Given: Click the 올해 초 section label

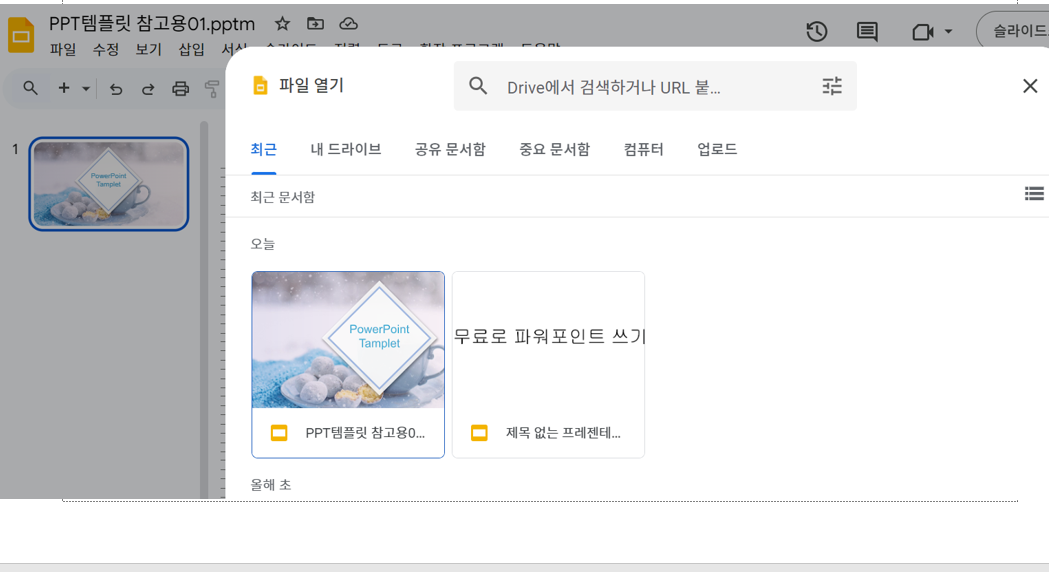Looking at the screenshot, I should 270,485.
